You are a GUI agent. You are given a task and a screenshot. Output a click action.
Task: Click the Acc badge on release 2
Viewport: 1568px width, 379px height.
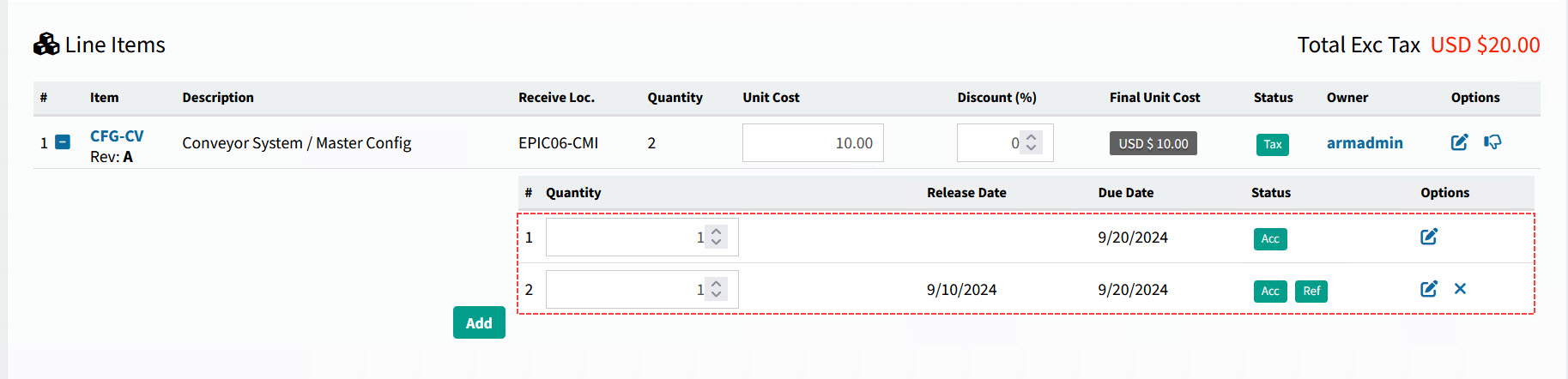[1269, 292]
